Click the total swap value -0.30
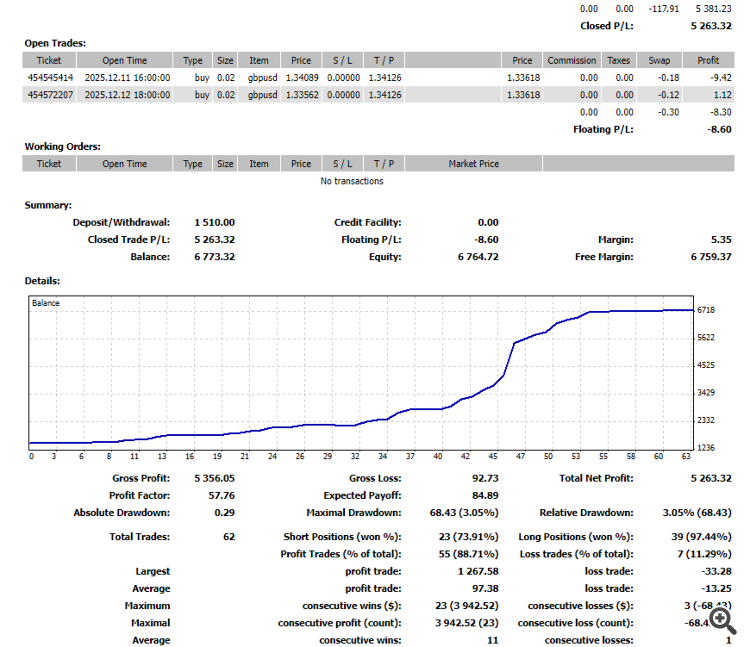750x647 pixels. (x=668, y=112)
